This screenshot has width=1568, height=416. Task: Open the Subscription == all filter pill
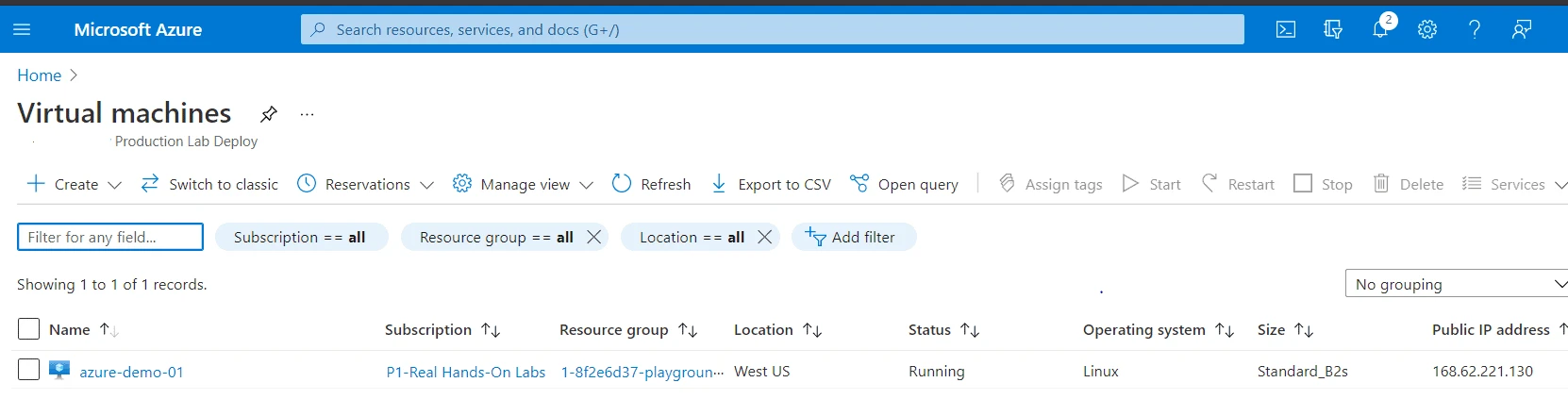click(x=301, y=237)
